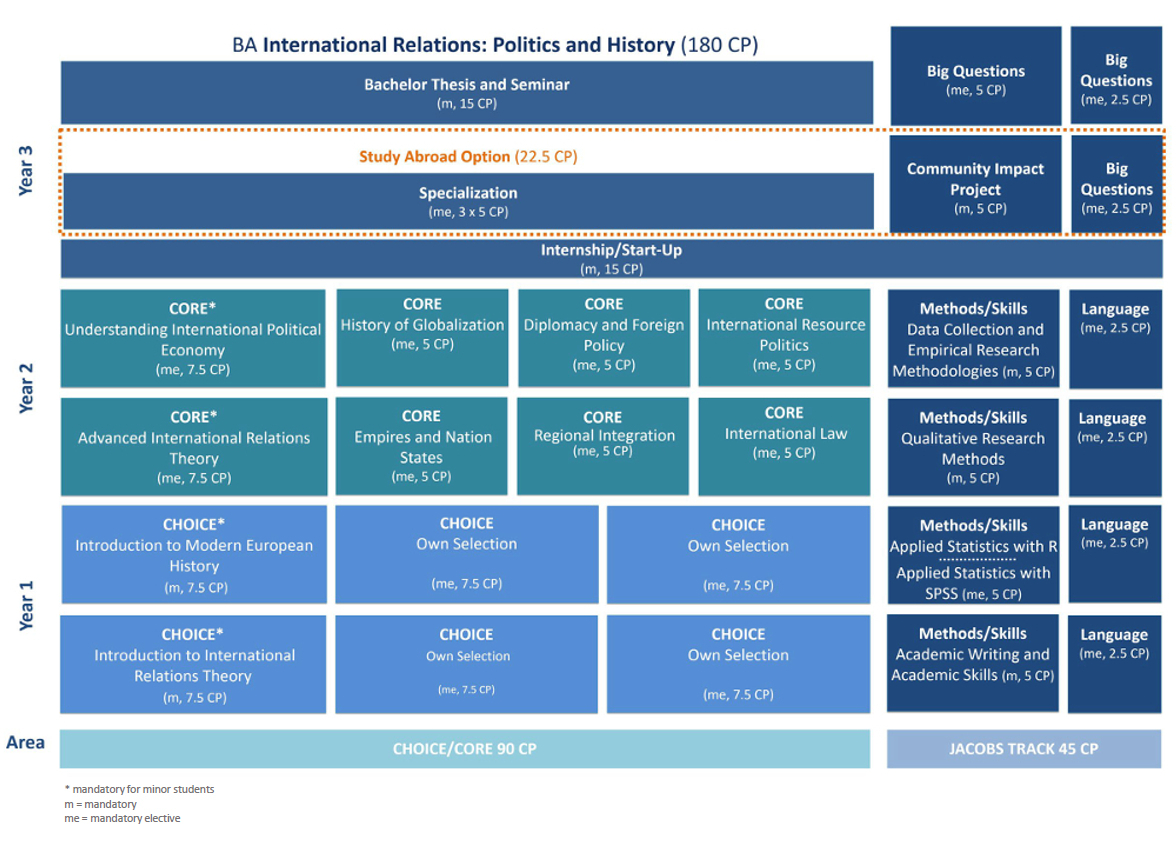Select the History of Globalization module

click(422, 336)
